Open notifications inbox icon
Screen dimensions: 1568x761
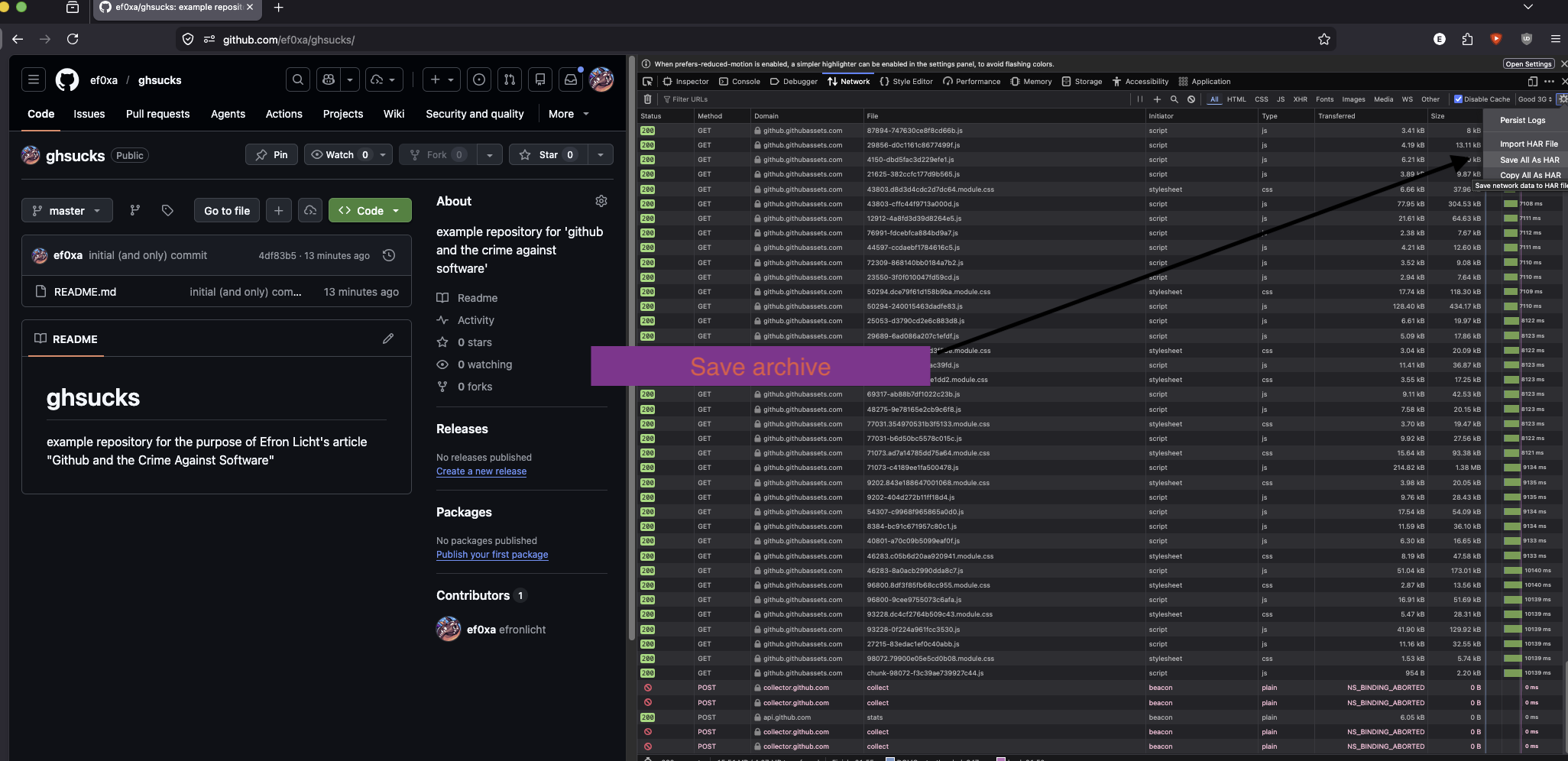point(571,79)
